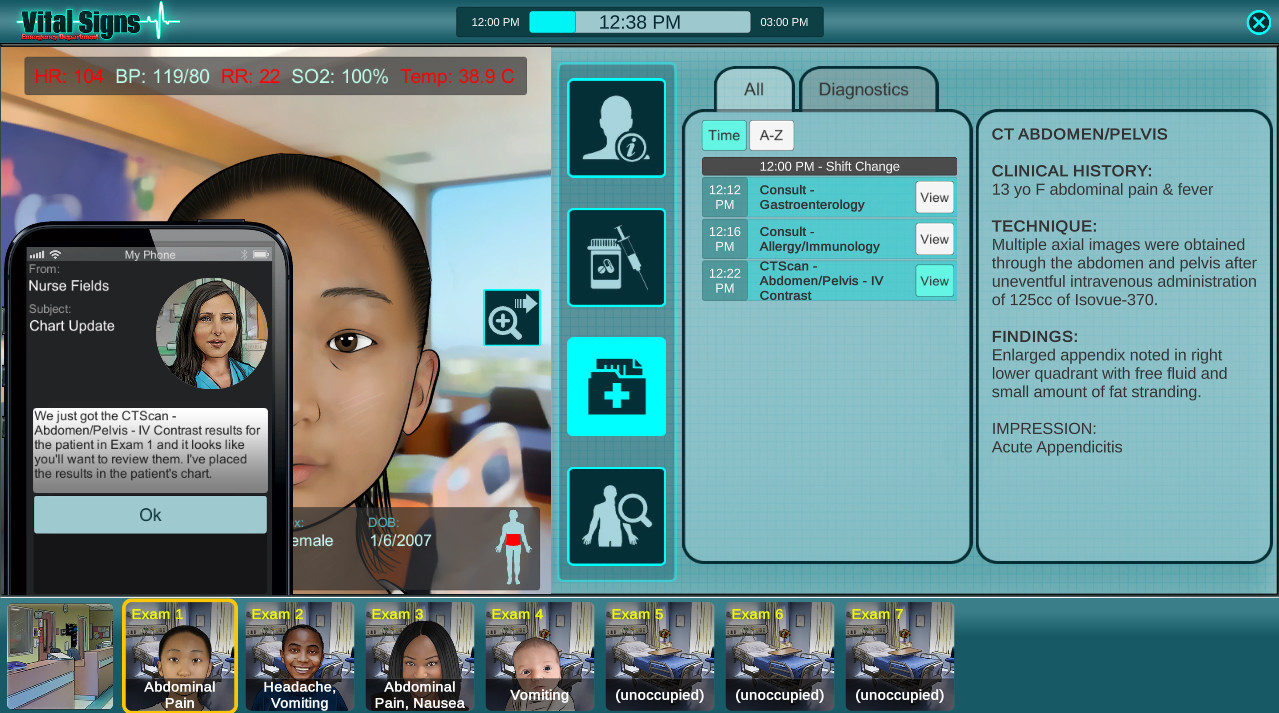Switch to the All tab
Viewport: 1279px width, 713px height.
click(x=753, y=90)
